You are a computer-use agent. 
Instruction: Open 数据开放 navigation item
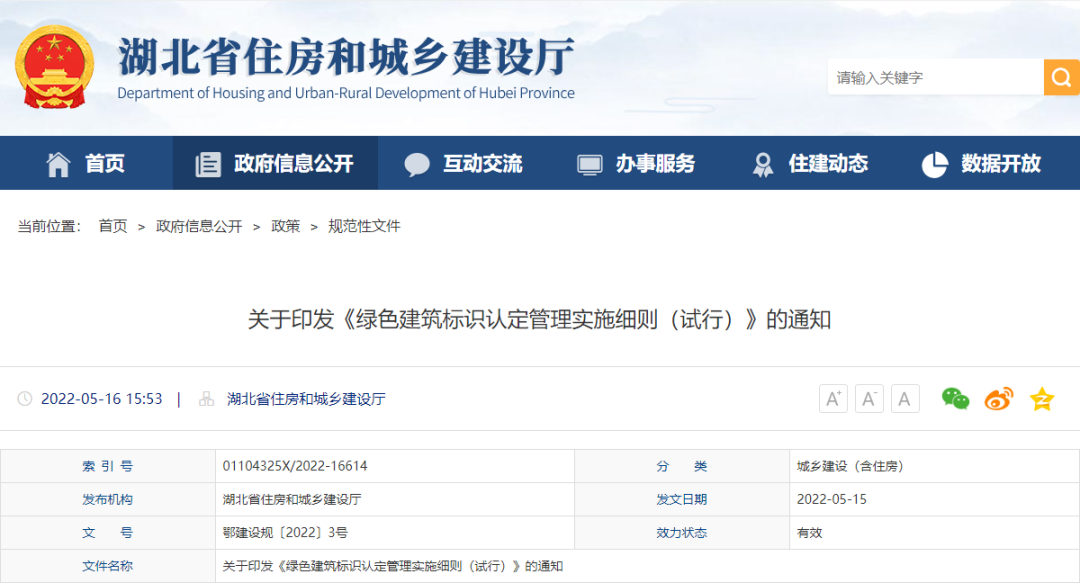click(x=982, y=164)
